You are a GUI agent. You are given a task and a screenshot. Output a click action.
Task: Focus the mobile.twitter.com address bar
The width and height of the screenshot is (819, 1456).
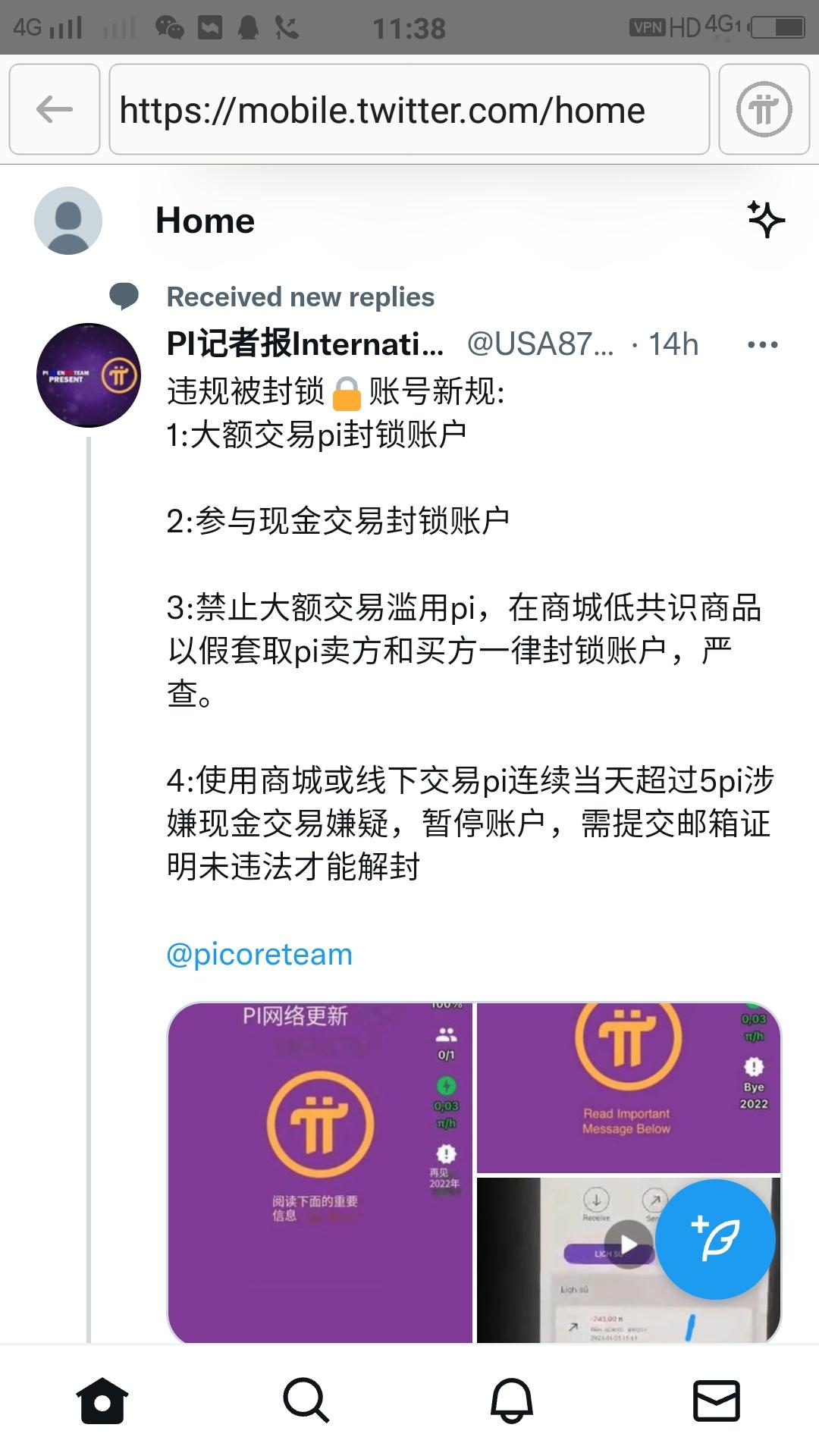tap(409, 109)
